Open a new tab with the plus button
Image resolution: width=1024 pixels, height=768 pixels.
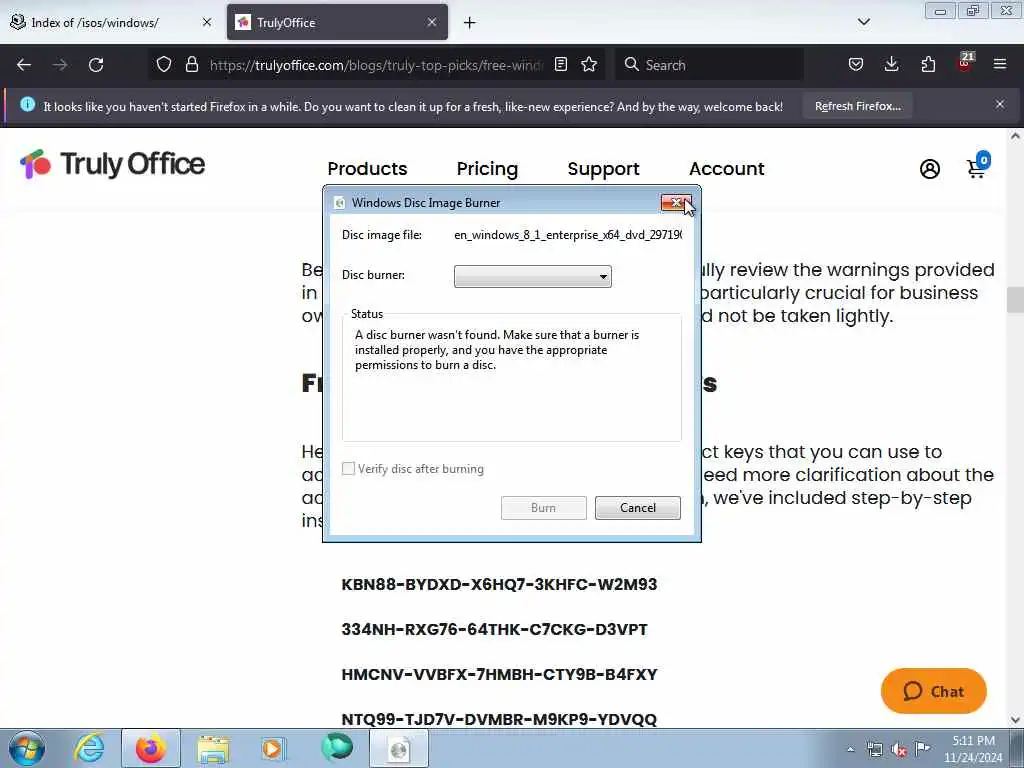pos(470,23)
